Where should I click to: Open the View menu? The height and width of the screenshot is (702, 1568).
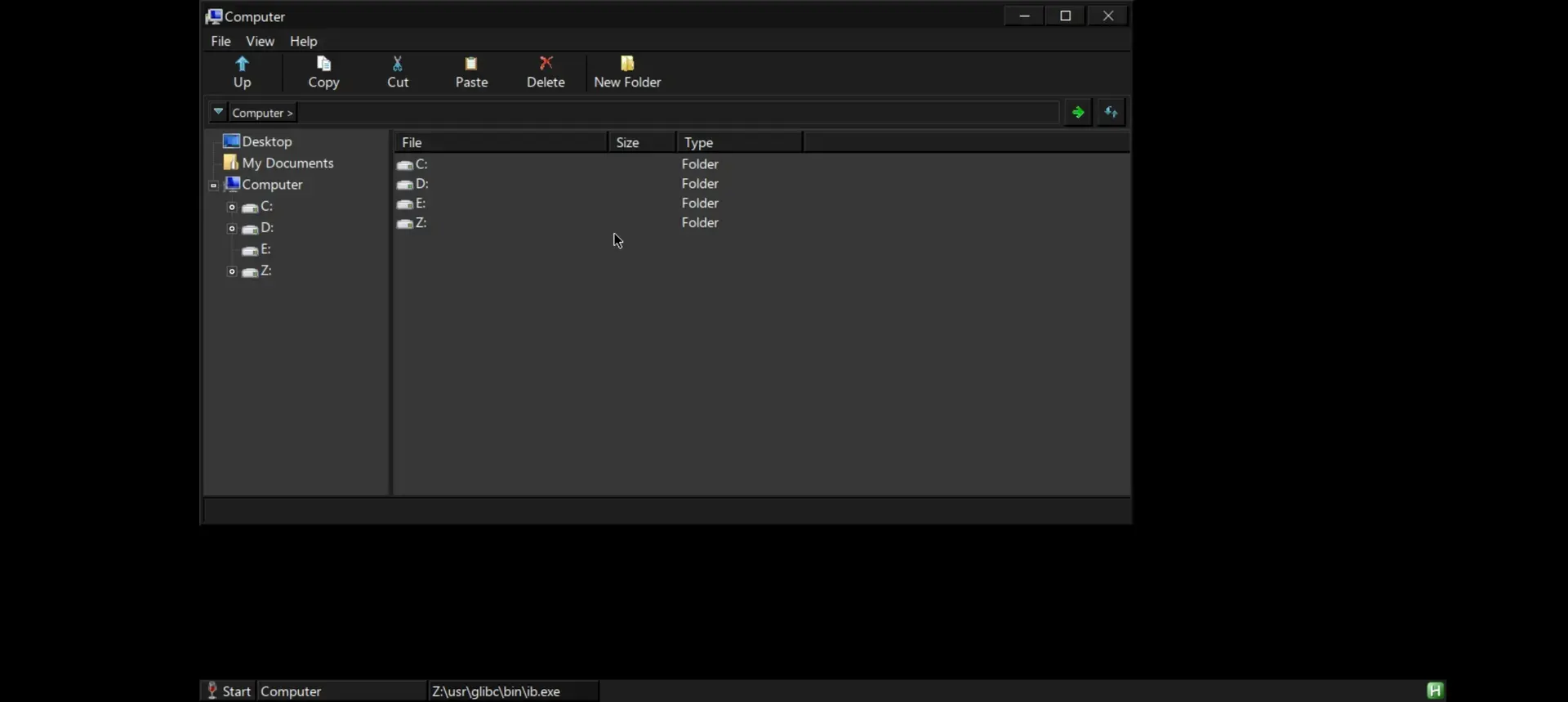[x=260, y=41]
